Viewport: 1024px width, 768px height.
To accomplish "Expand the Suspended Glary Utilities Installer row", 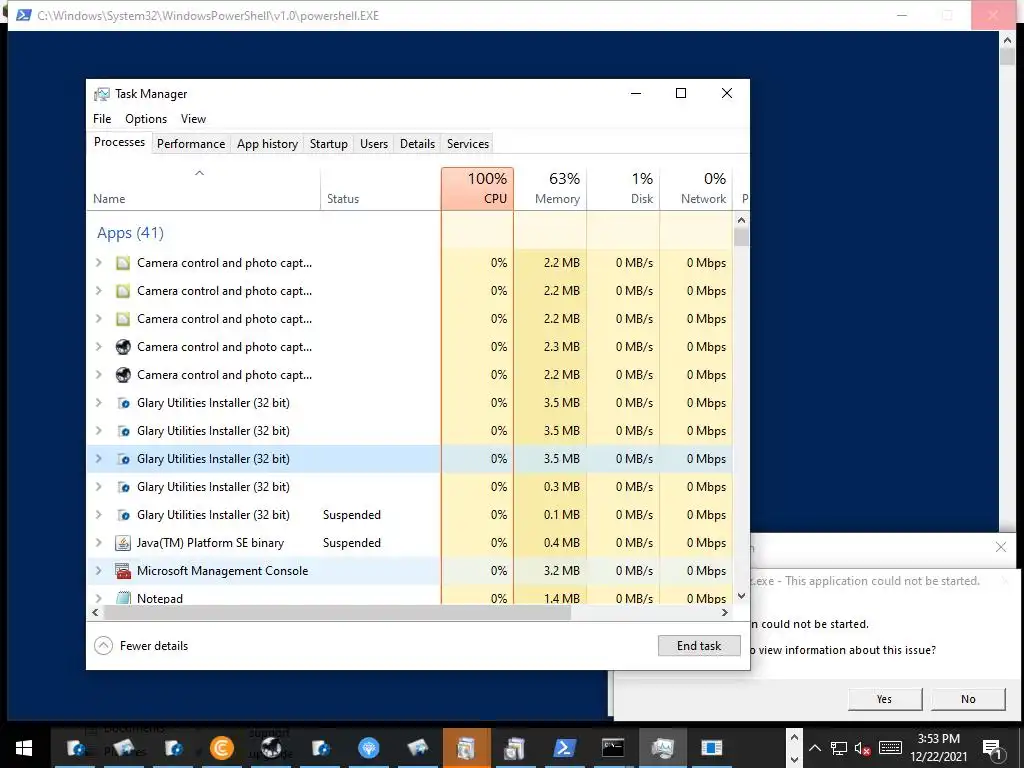I will click(x=99, y=515).
